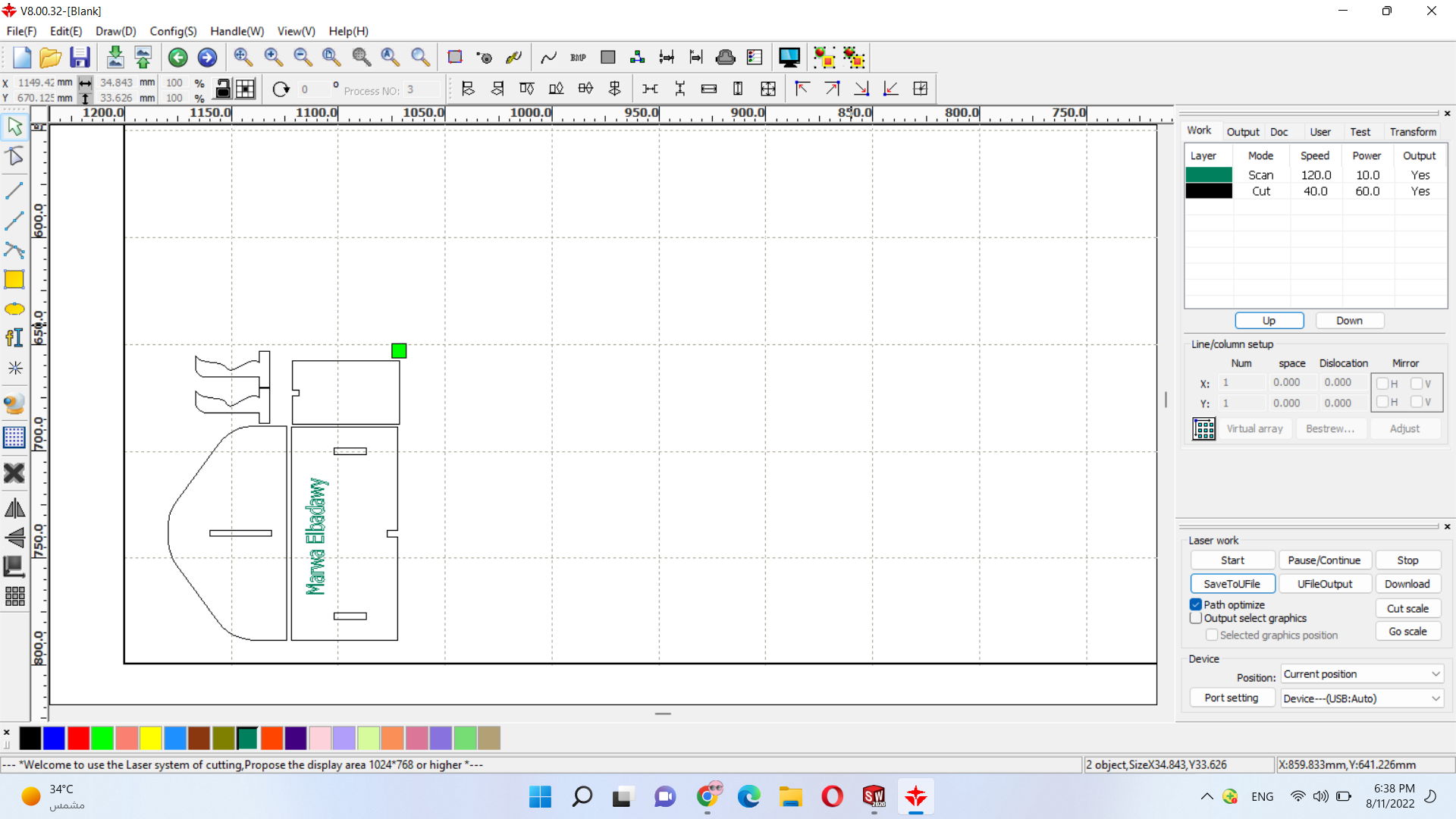
Task: Click the preview monitor icon
Action: point(789,58)
